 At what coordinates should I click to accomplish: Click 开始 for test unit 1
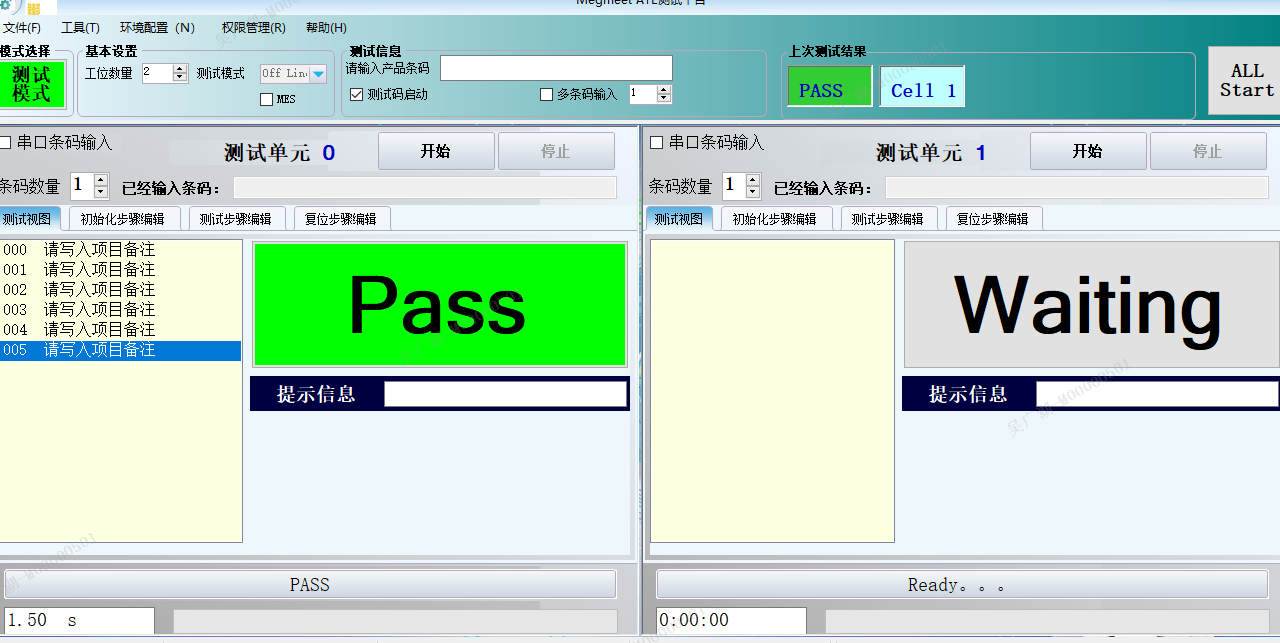coord(1088,151)
